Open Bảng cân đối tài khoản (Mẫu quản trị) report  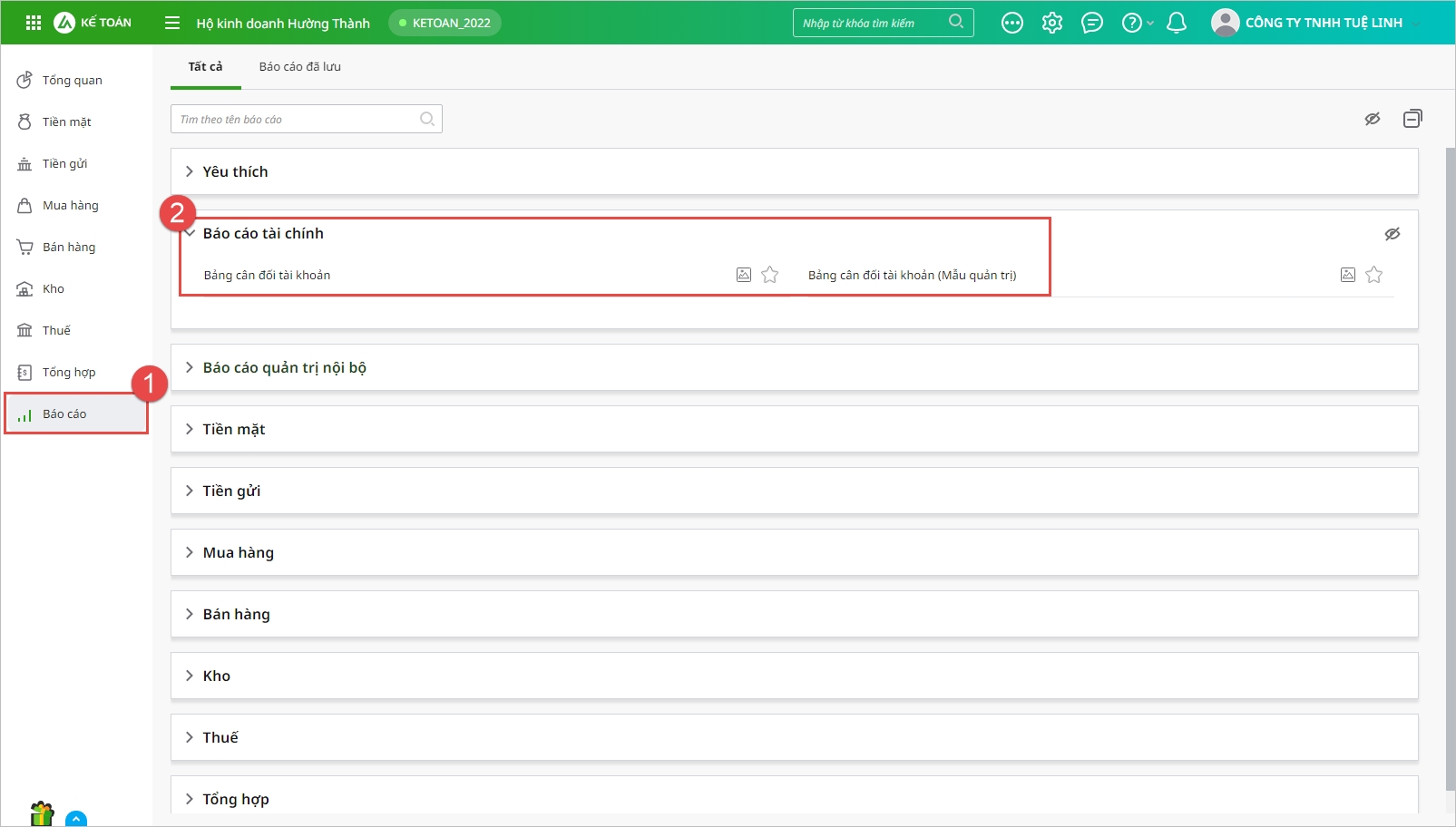(912, 275)
